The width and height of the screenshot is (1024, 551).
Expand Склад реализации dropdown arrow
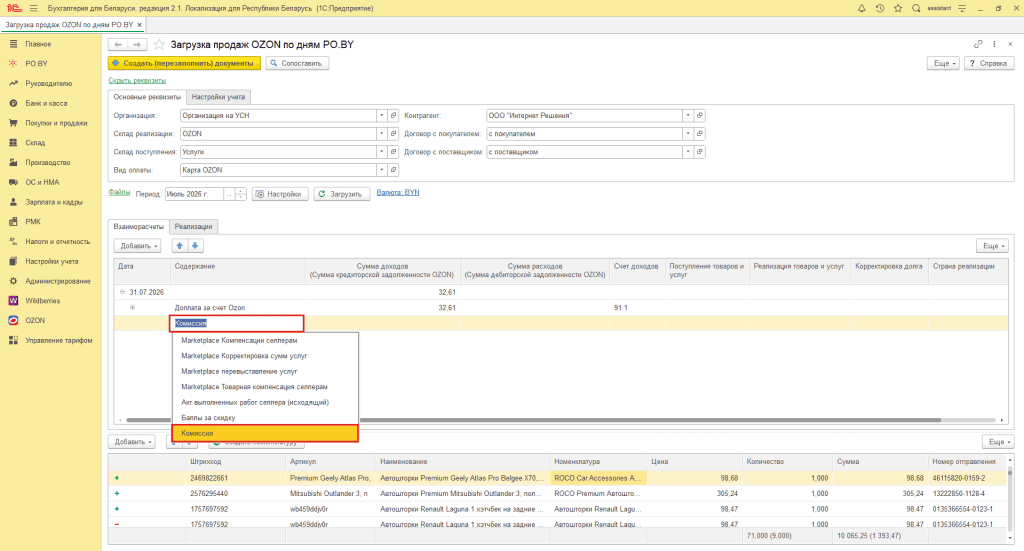click(381, 133)
